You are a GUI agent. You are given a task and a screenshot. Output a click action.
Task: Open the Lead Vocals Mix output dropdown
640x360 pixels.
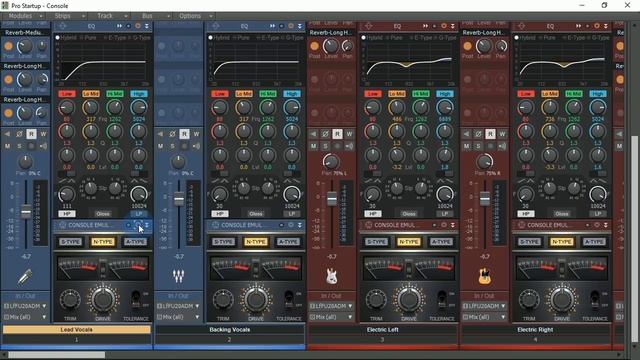(25, 317)
